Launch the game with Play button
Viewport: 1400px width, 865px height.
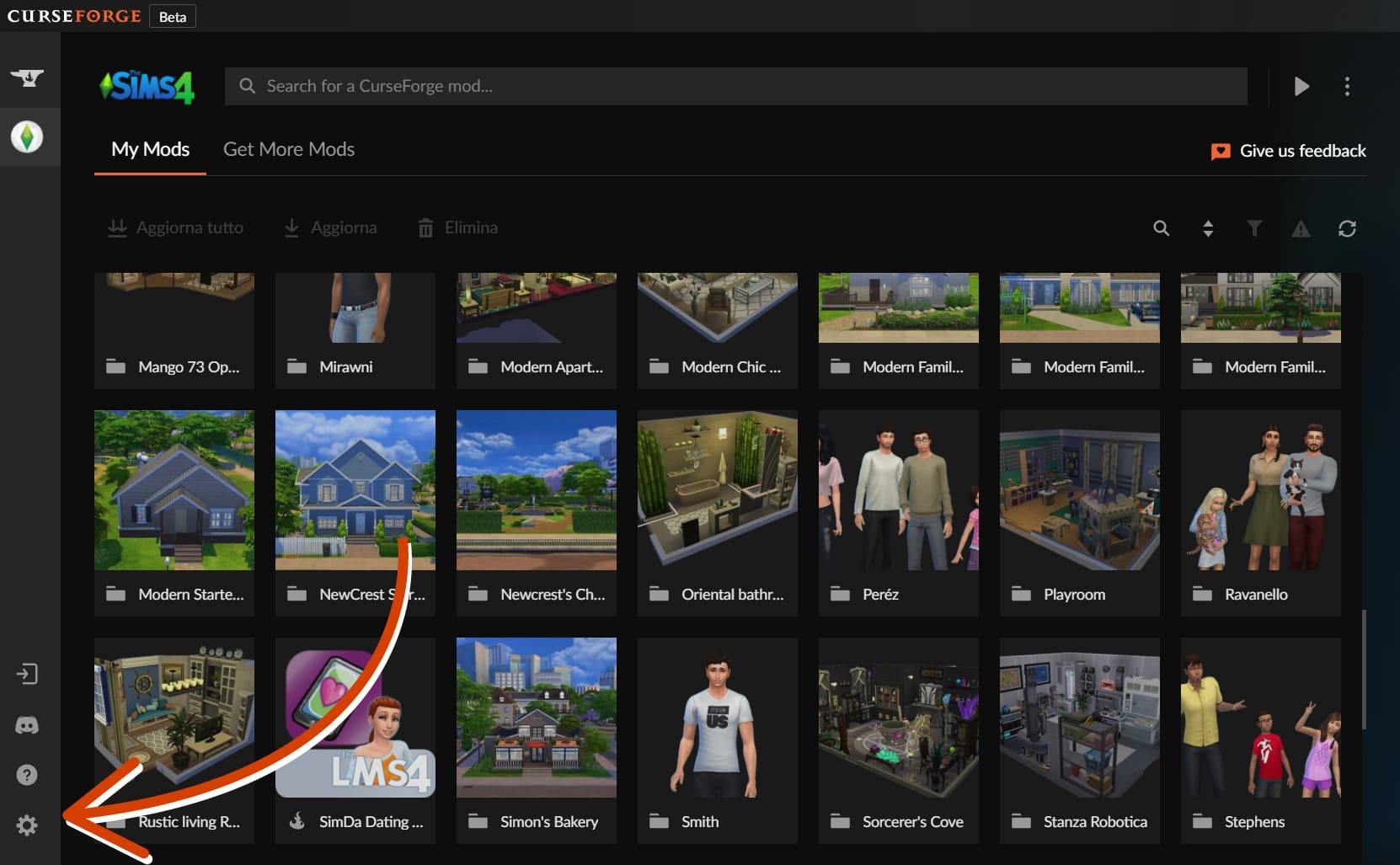coord(1301,86)
